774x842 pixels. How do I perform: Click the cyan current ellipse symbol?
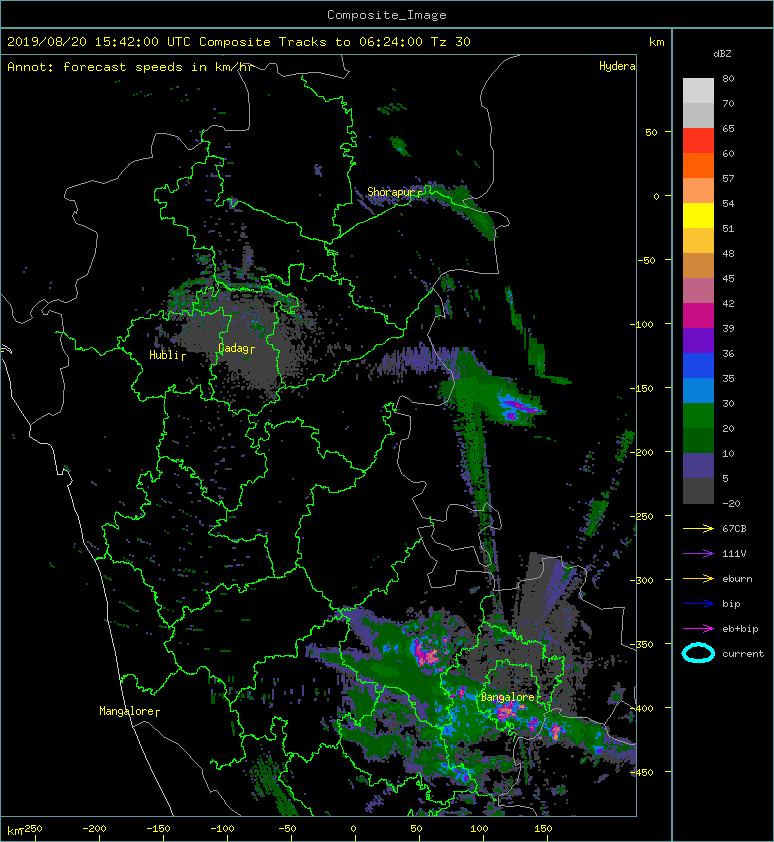coord(698,653)
